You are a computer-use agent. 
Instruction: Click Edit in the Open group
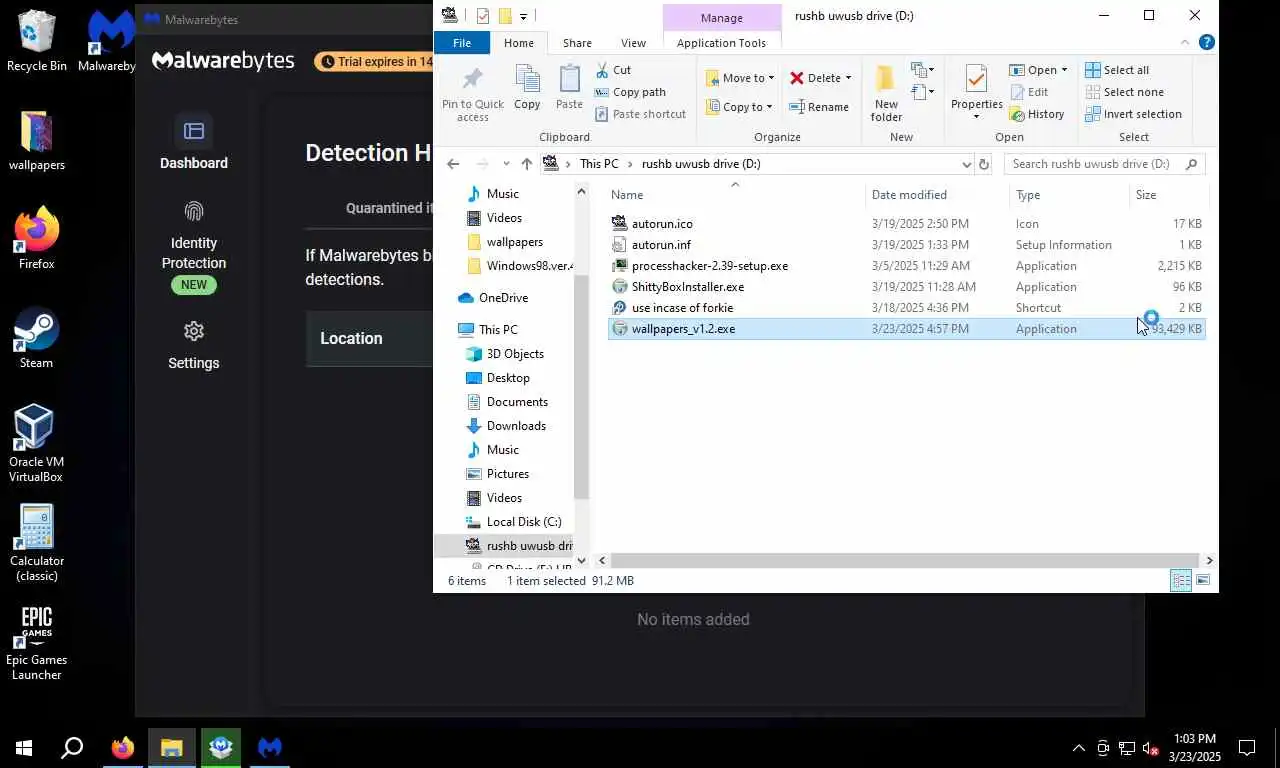(1029, 92)
